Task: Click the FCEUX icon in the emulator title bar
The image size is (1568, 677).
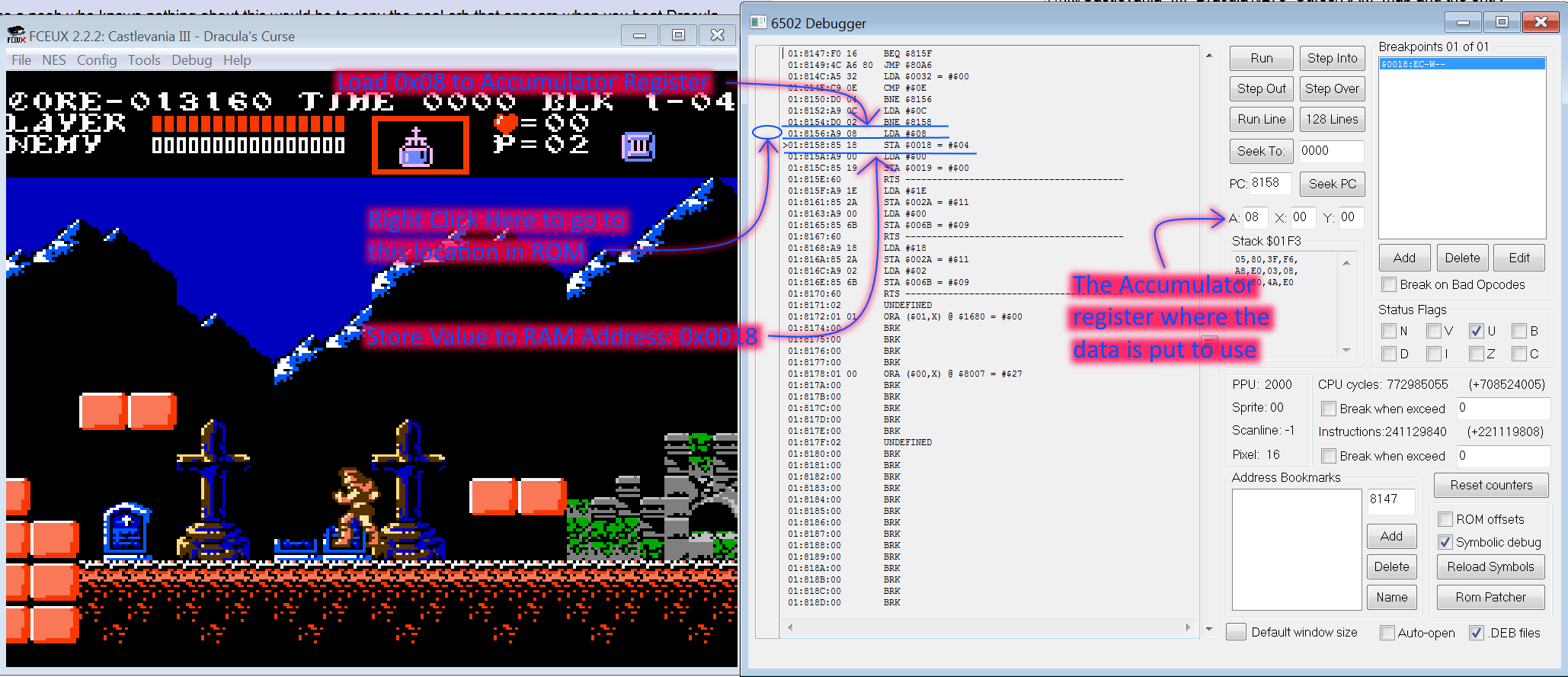Action: point(16,35)
